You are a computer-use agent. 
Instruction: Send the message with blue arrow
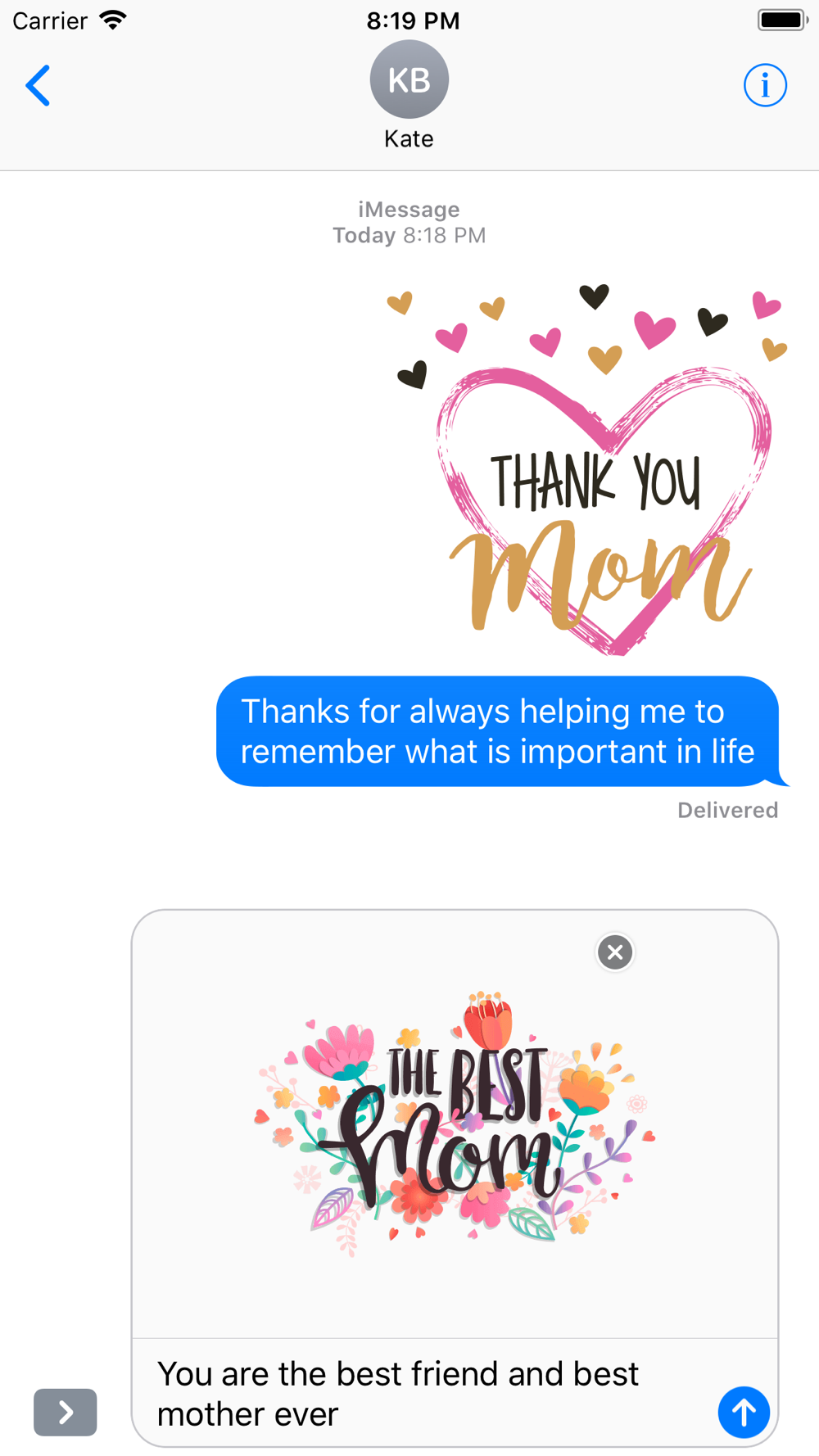pos(744,1412)
